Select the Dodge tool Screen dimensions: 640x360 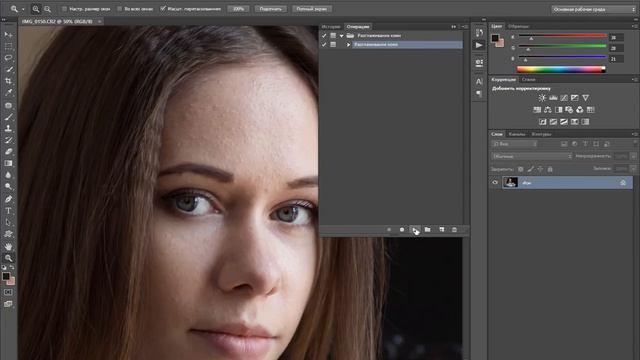tap(8, 186)
